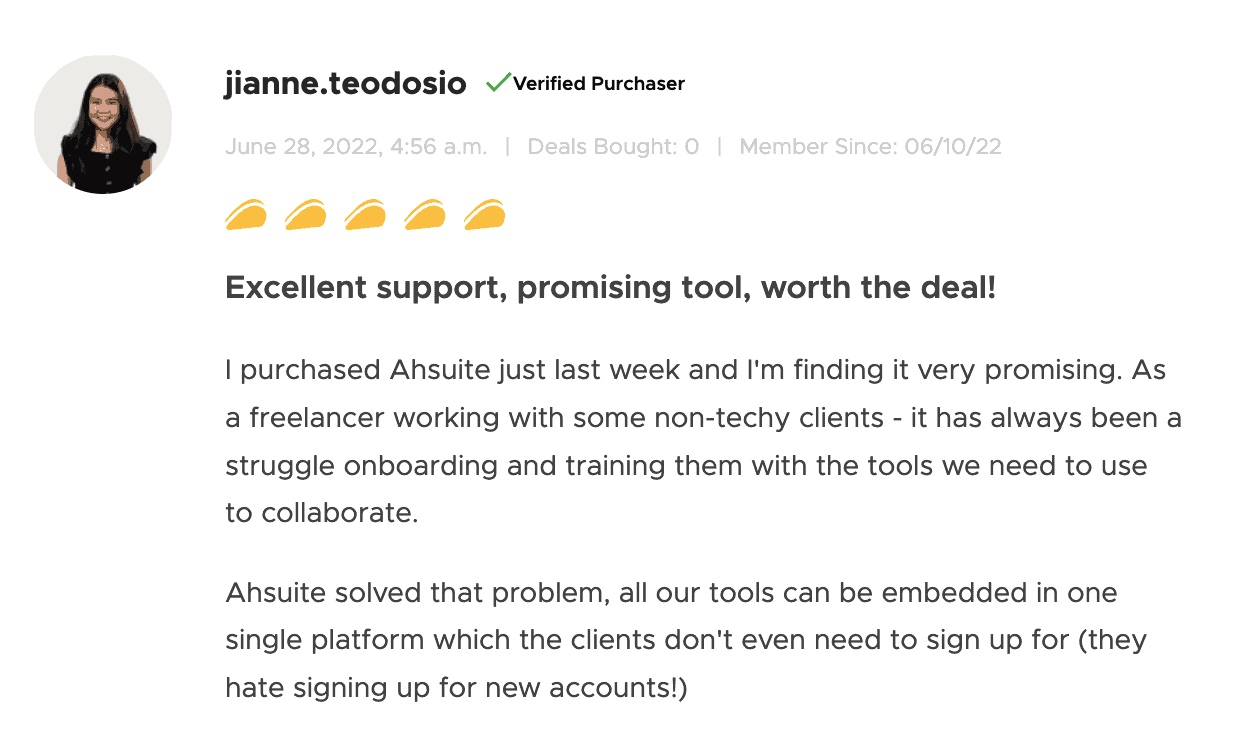Click the line starting "I purchased Ahsuite"
The image size is (1238, 736).
click(x=695, y=370)
